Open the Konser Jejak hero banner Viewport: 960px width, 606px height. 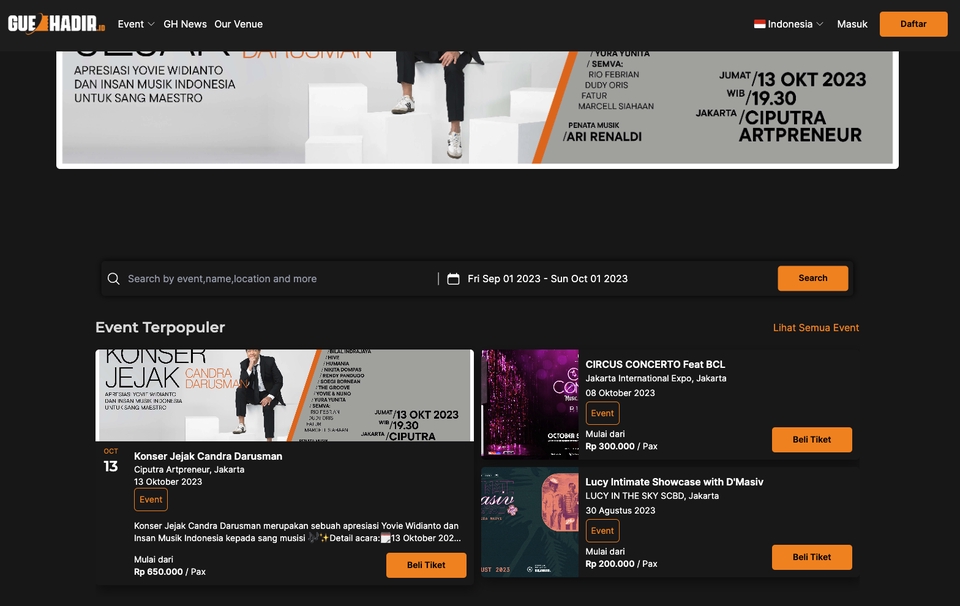(x=478, y=108)
